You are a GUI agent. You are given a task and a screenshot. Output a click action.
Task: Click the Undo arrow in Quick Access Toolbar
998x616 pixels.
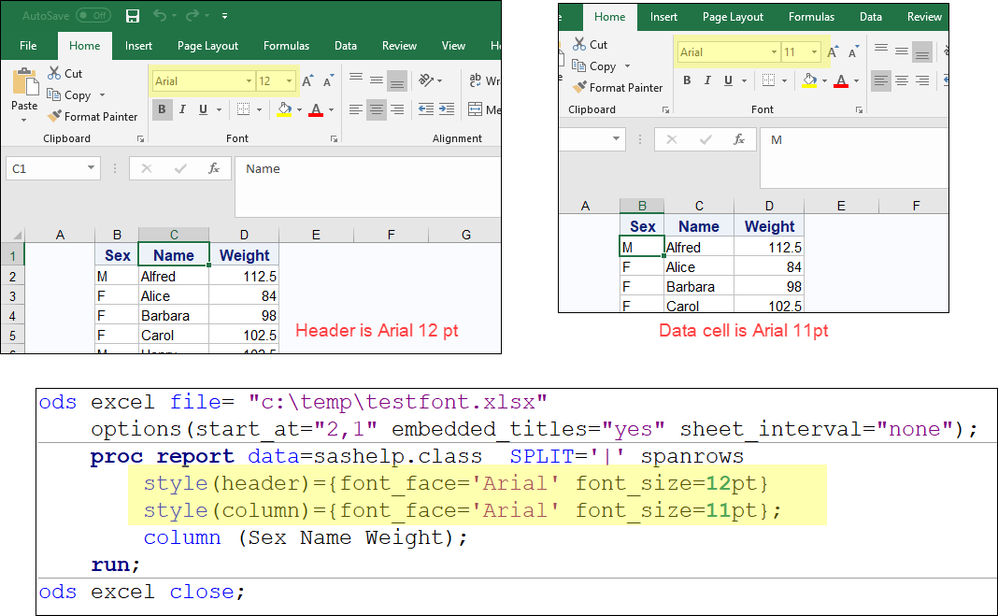162,16
